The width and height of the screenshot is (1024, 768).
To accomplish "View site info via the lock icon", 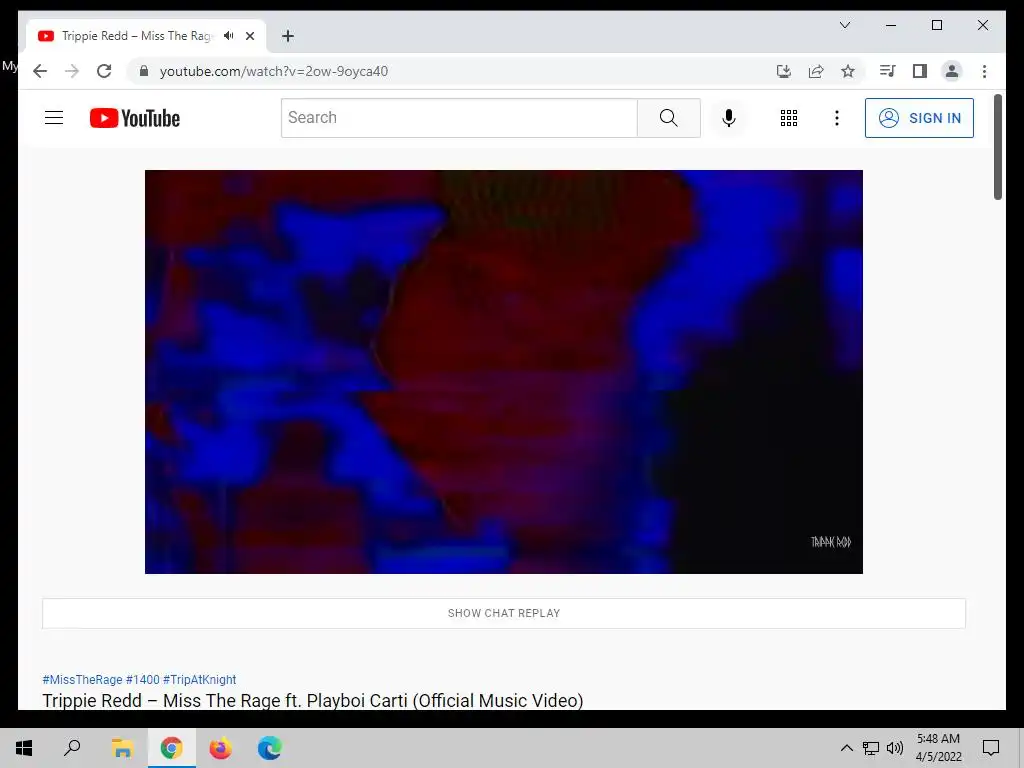I will [144, 71].
